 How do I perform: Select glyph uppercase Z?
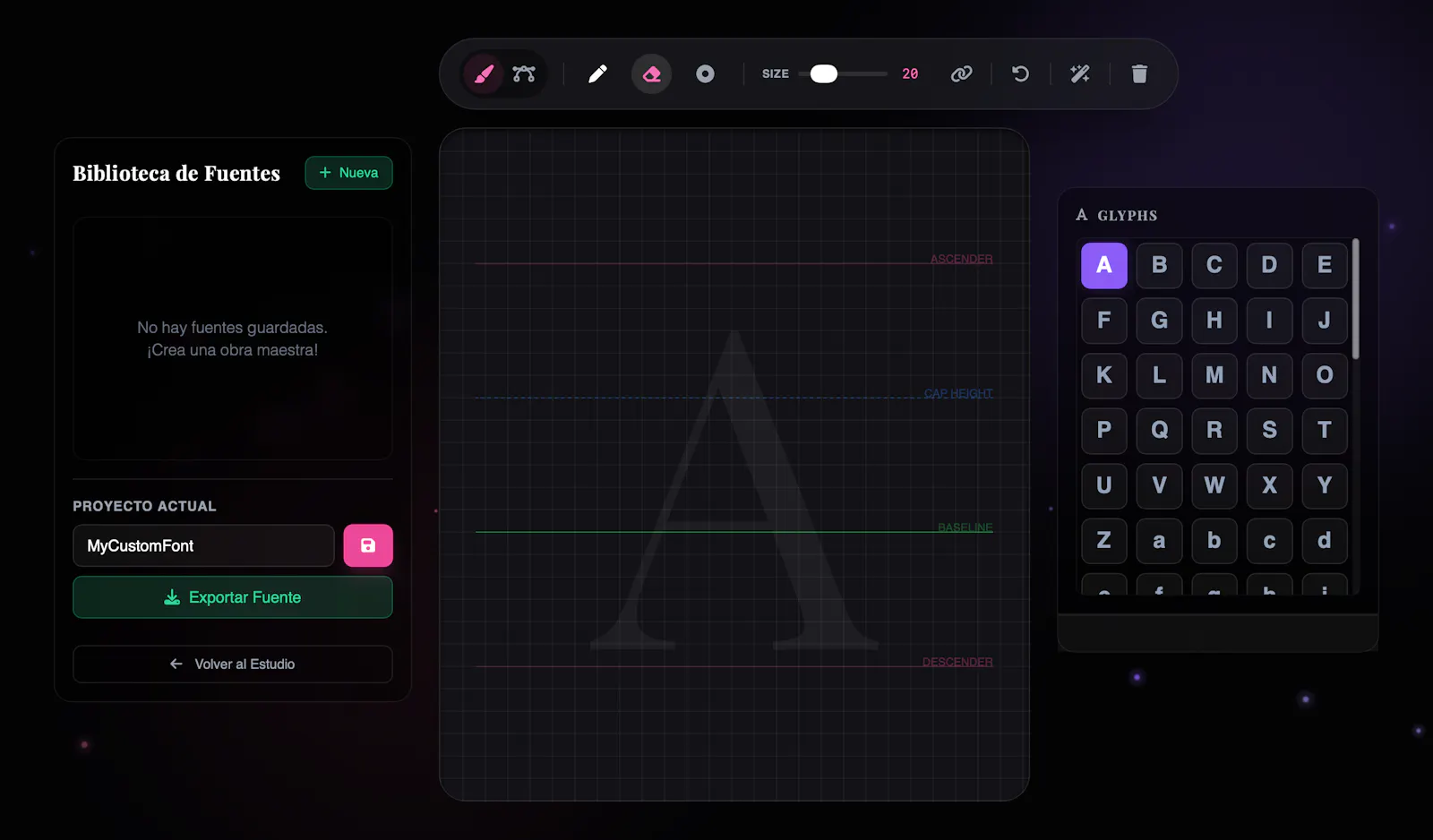pyautogui.click(x=1104, y=541)
